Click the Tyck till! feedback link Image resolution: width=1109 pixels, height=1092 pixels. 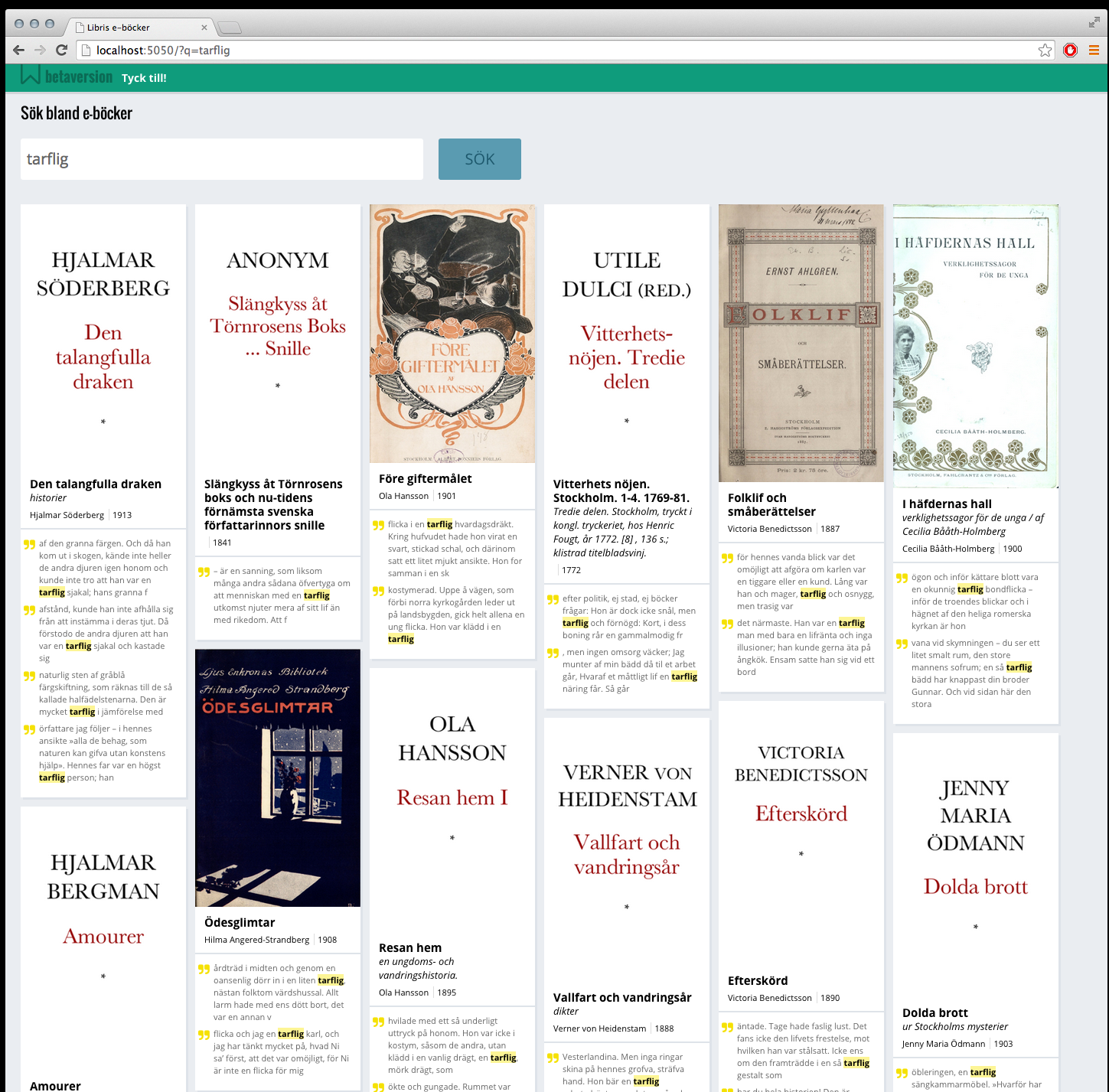144,78
